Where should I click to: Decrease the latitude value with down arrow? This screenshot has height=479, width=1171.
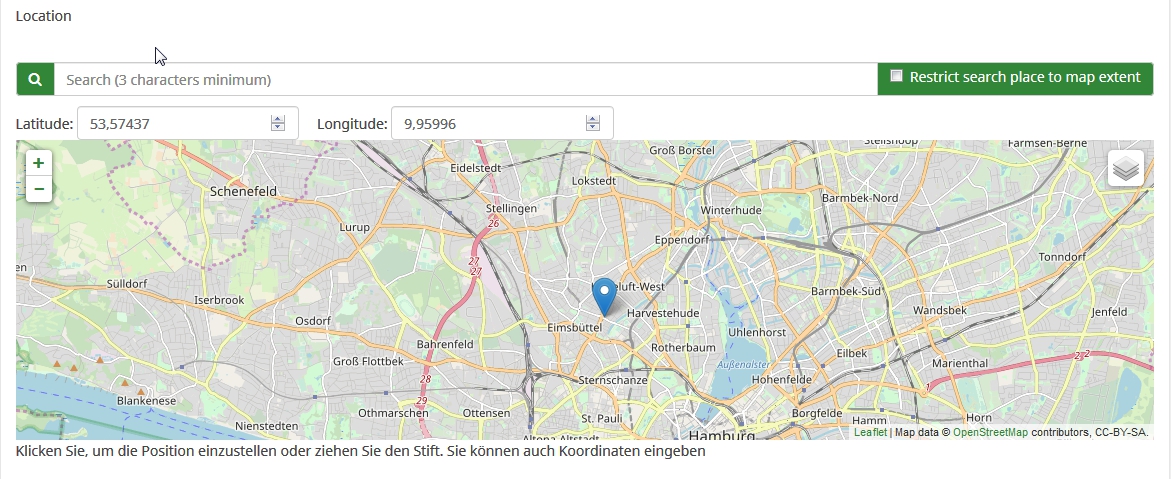tap(278, 128)
